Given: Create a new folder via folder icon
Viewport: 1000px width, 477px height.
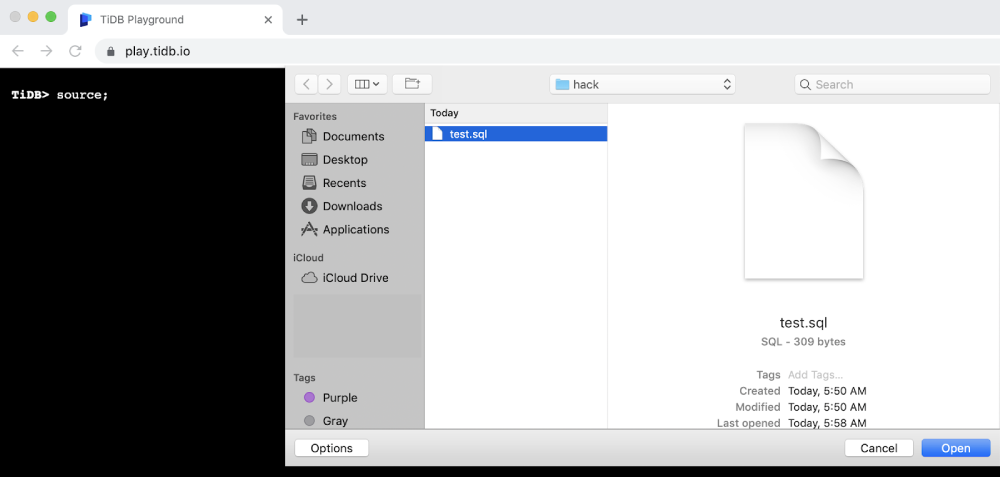Looking at the screenshot, I should click(412, 85).
